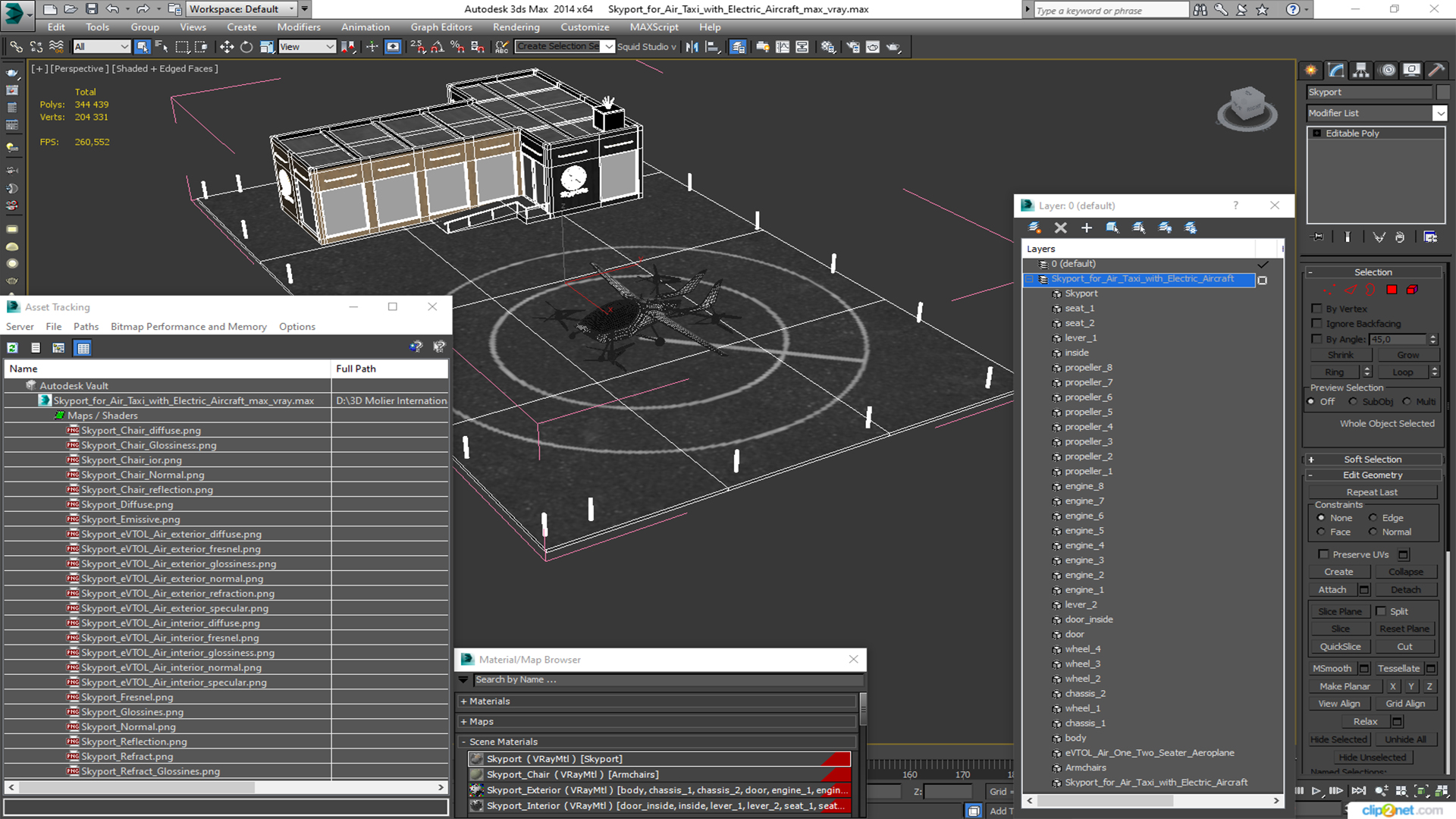The width and height of the screenshot is (1456, 819).
Task: Open the Rendering menu
Action: [x=516, y=27]
